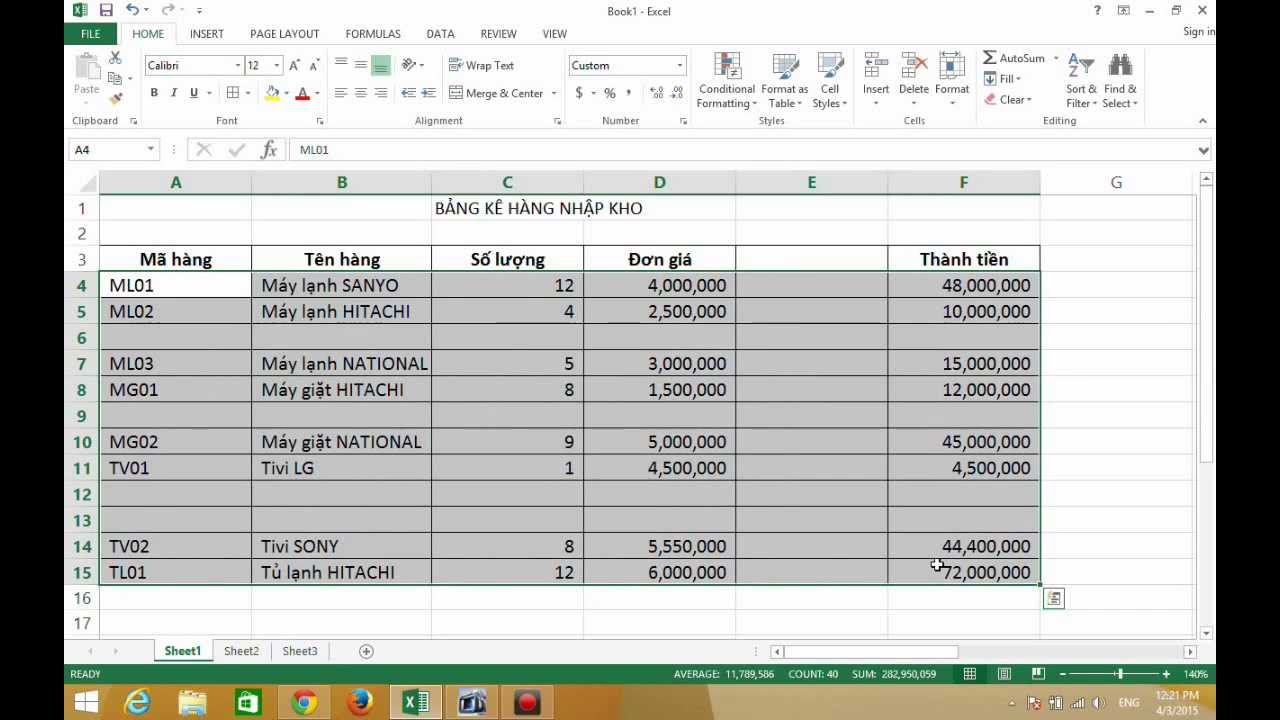Screen dimensions: 1280x720
Task: Switch to the REVIEW tab
Action: click(x=498, y=34)
